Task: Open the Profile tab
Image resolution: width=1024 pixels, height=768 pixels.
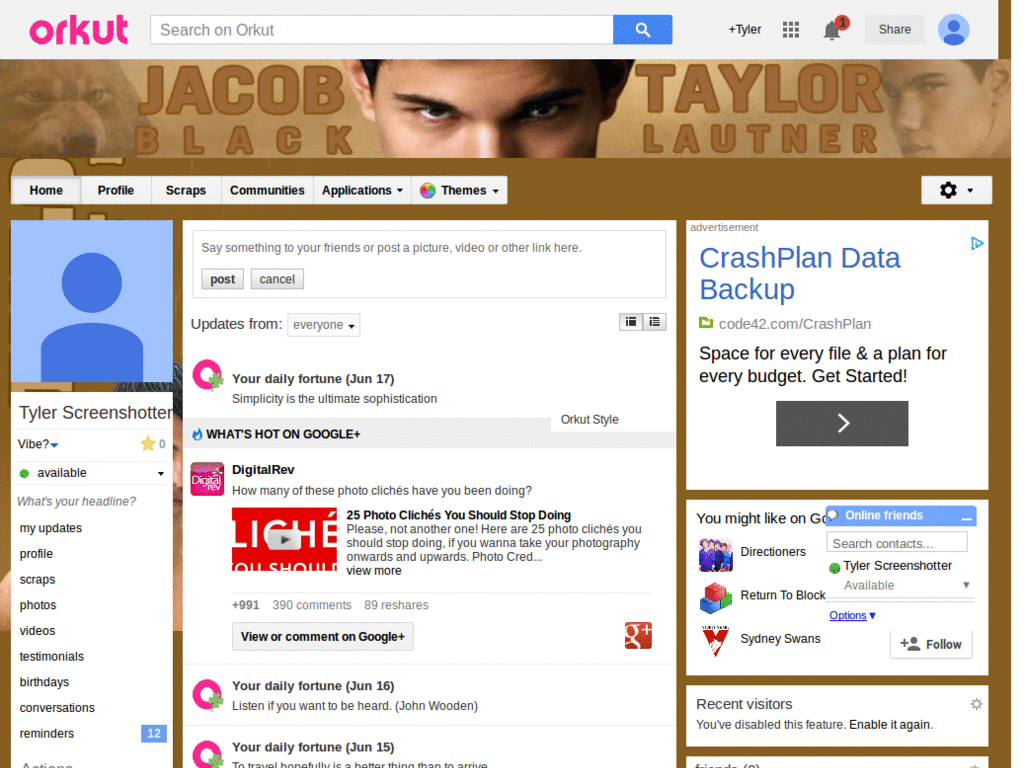Action: 116,190
